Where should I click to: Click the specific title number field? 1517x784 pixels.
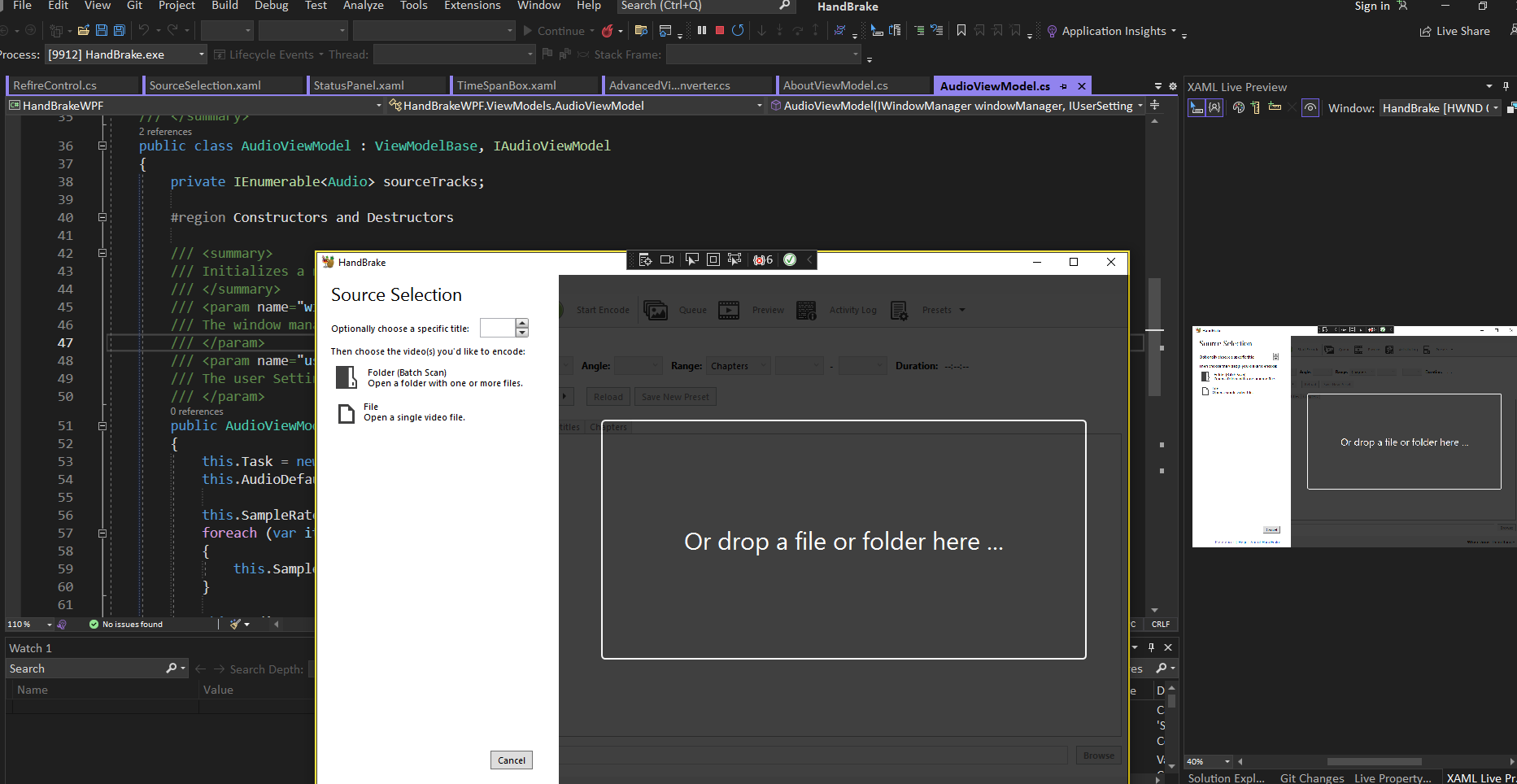click(x=498, y=328)
